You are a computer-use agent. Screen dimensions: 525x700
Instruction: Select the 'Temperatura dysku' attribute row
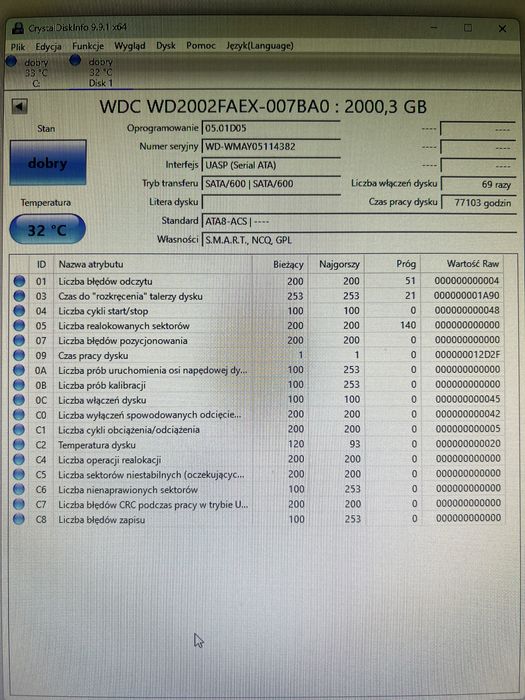pos(257,445)
